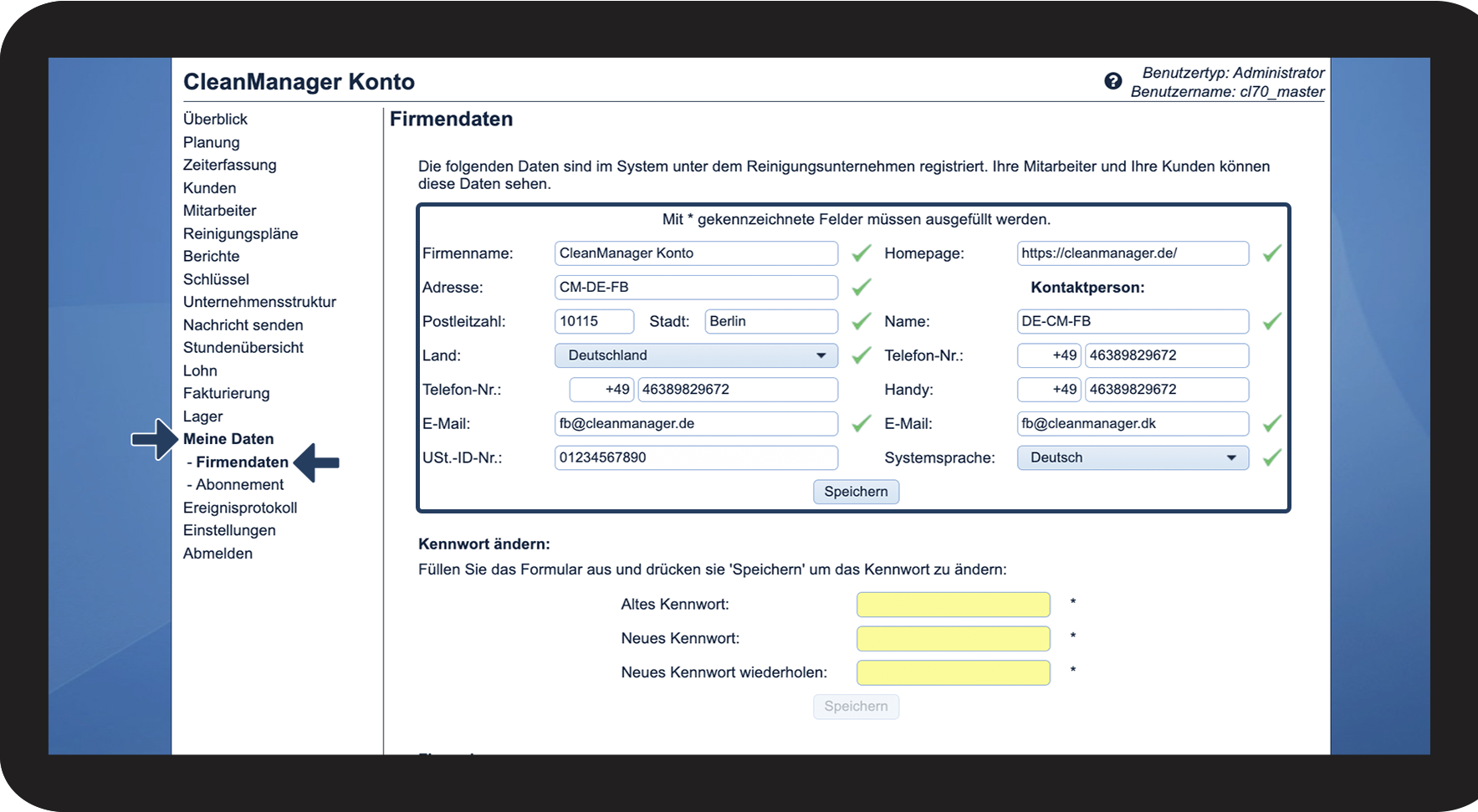Click the Homepage URL field
Screen dimensions: 1478x812
pos(1133,253)
